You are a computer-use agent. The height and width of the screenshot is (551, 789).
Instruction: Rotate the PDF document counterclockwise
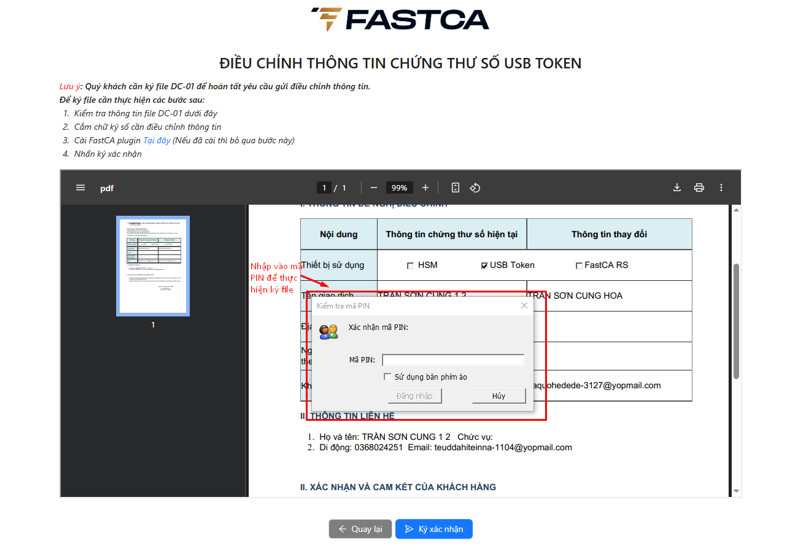point(476,188)
